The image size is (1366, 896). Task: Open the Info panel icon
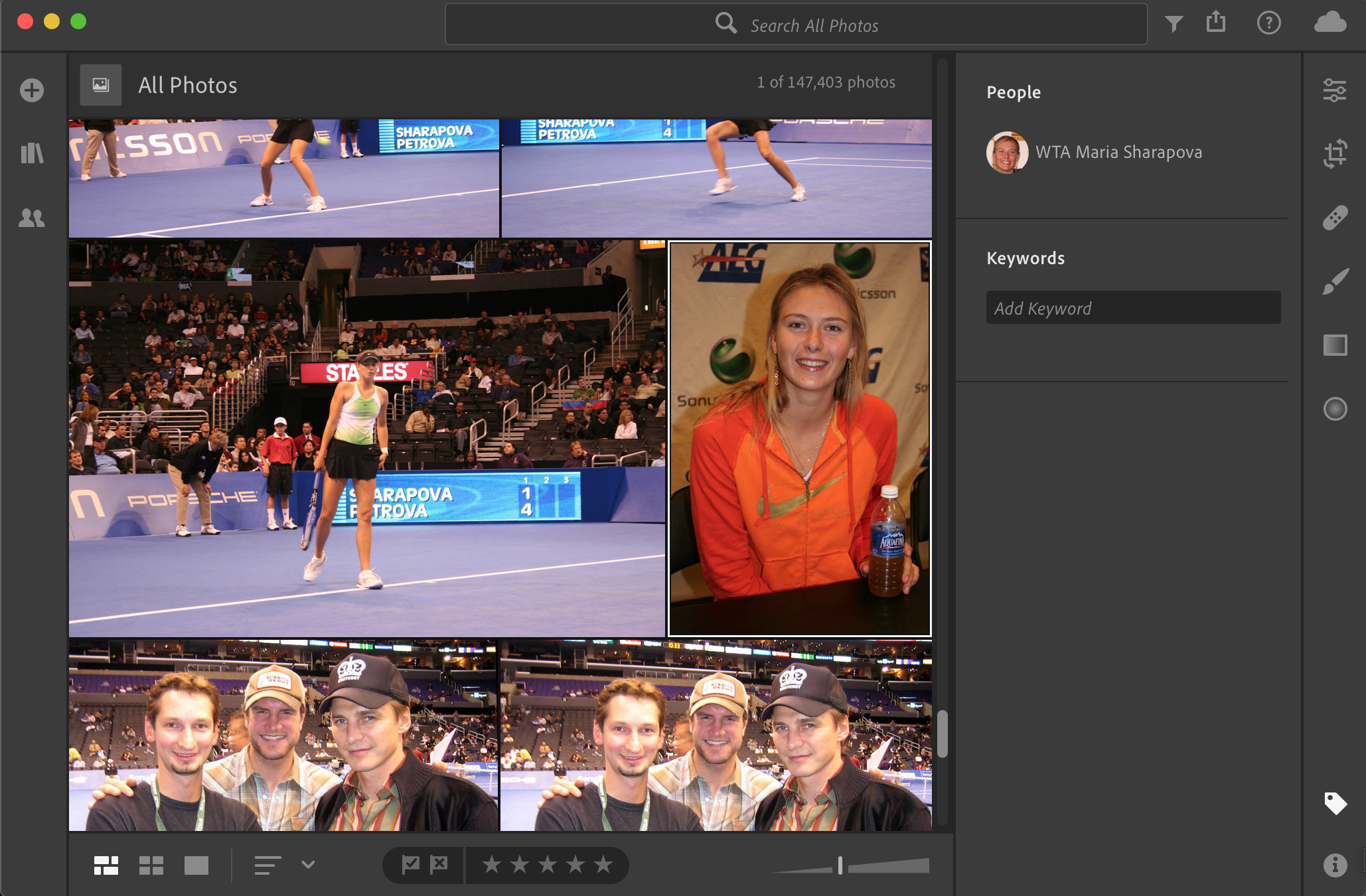tap(1335, 865)
